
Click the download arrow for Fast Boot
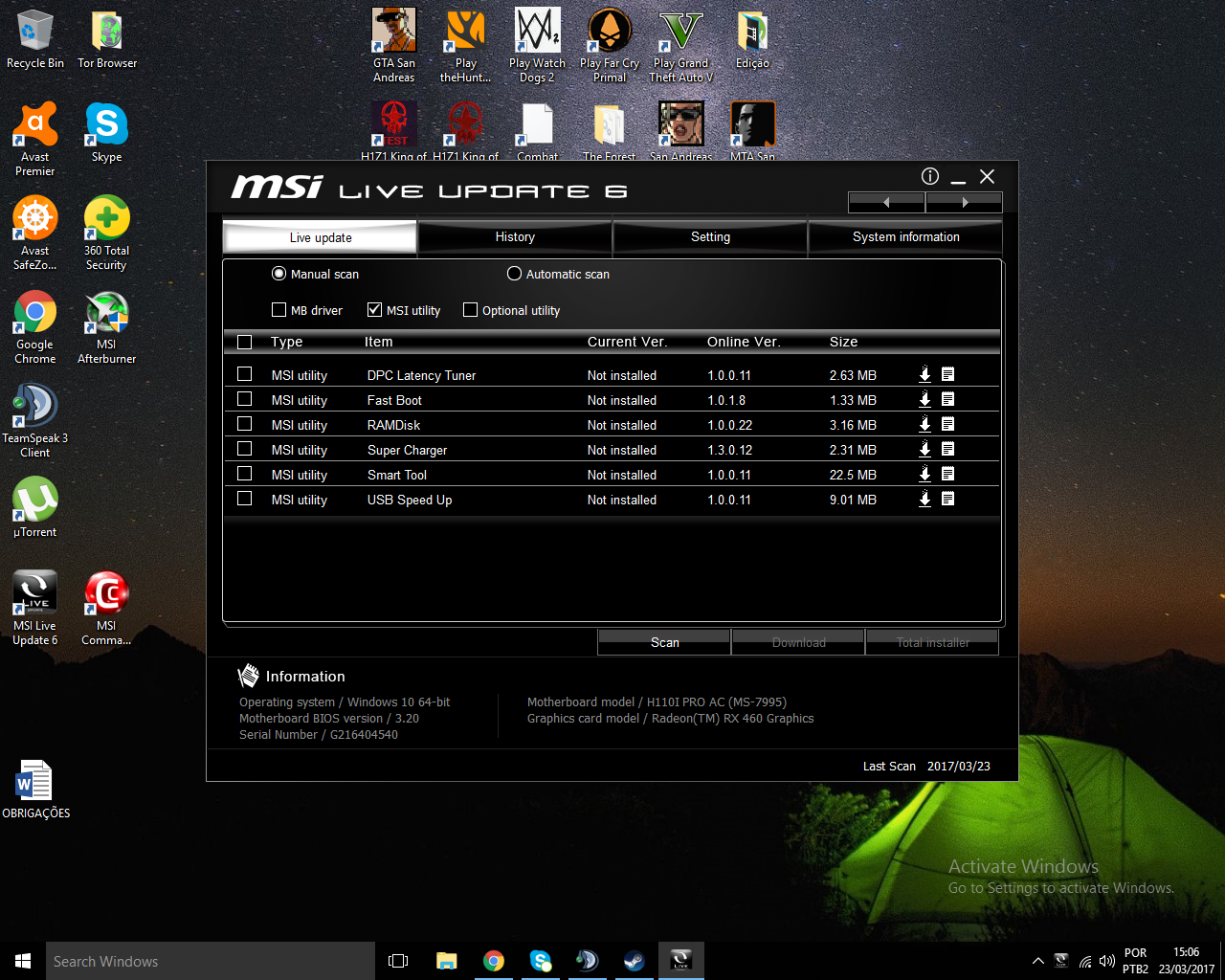point(924,399)
